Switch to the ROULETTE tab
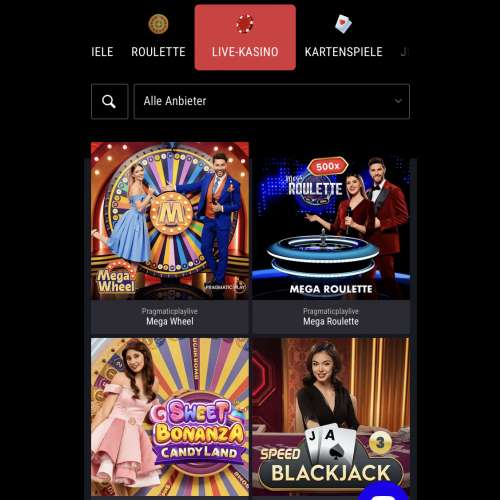Image resolution: width=500 pixels, height=500 pixels. click(158, 52)
